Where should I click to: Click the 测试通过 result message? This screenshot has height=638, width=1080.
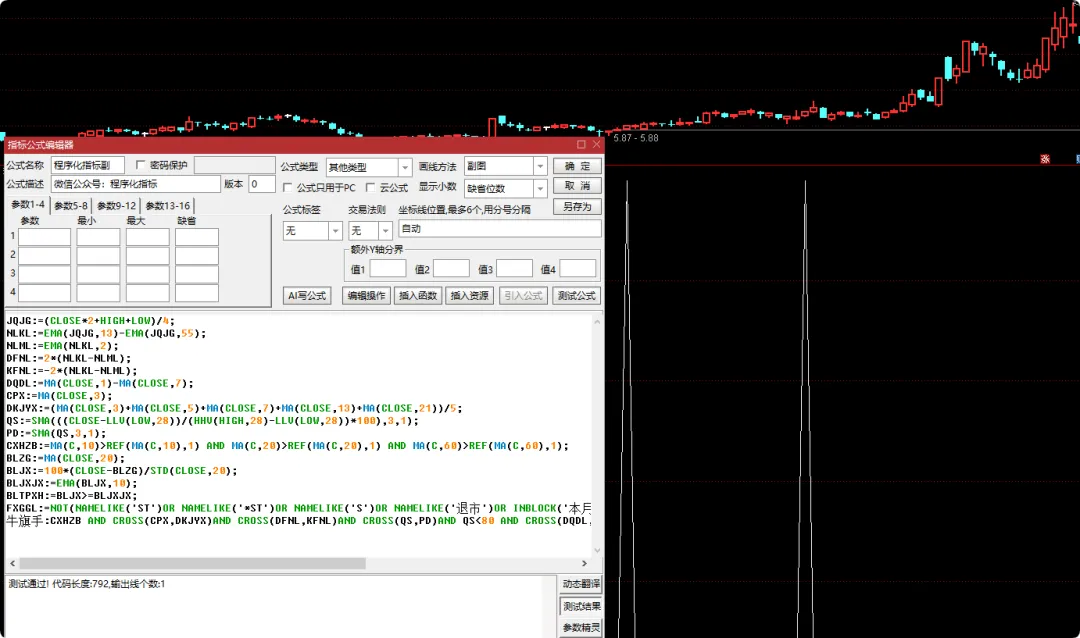pos(87,584)
